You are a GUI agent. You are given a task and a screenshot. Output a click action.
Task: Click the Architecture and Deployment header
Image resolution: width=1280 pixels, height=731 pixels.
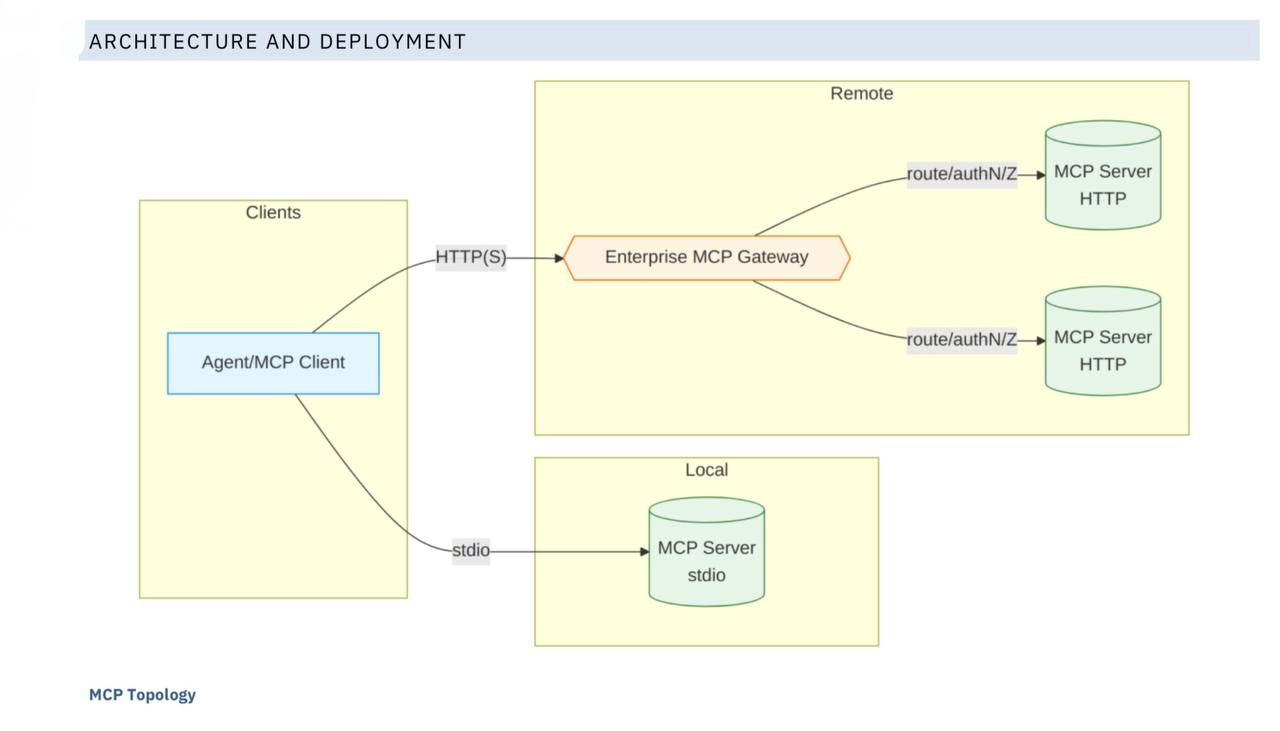278,42
